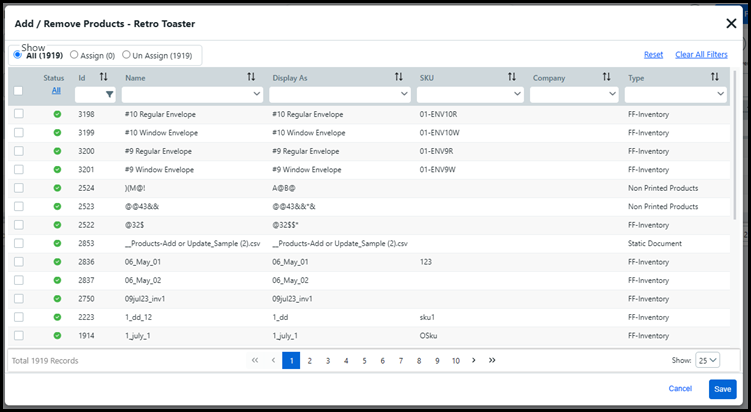Viewport: 751px width, 412px height.
Task: Sort the Name column using its arrows
Action: pyautogui.click(x=251, y=77)
